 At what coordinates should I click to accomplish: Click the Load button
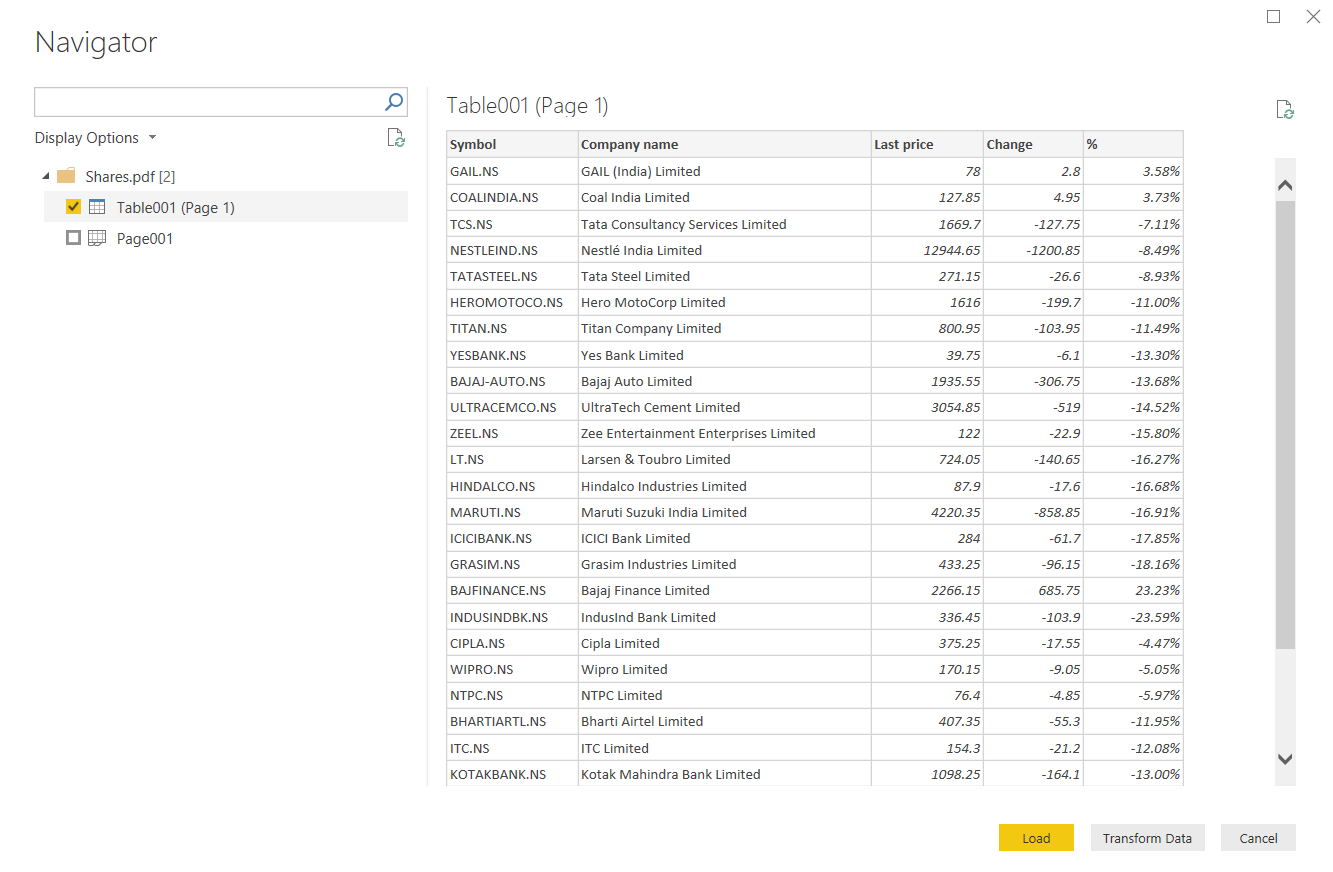click(1036, 838)
